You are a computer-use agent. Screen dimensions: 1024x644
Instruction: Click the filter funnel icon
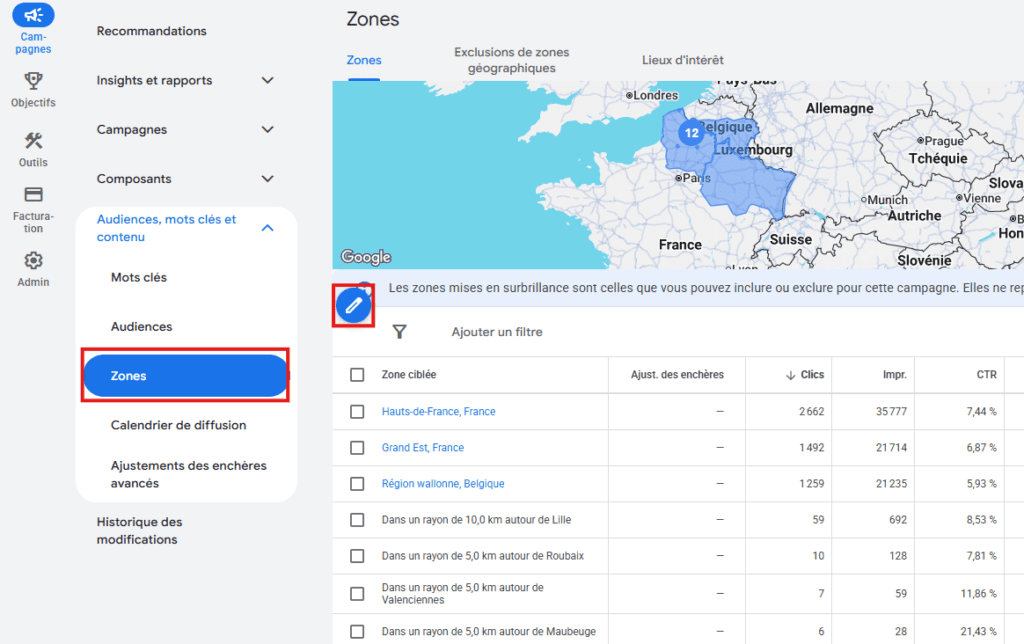400,332
